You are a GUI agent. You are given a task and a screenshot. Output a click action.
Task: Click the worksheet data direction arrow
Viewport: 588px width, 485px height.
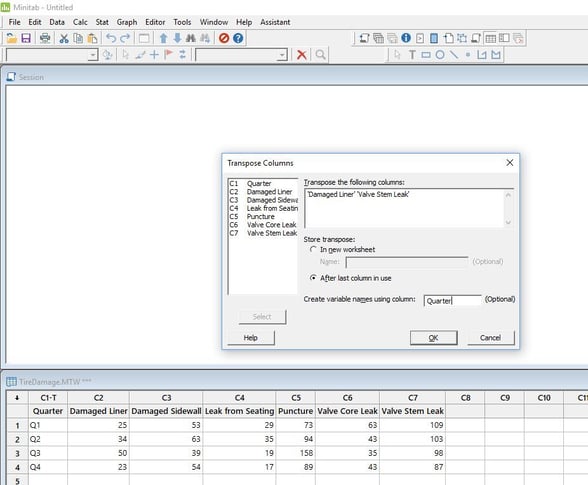click(x=17, y=398)
